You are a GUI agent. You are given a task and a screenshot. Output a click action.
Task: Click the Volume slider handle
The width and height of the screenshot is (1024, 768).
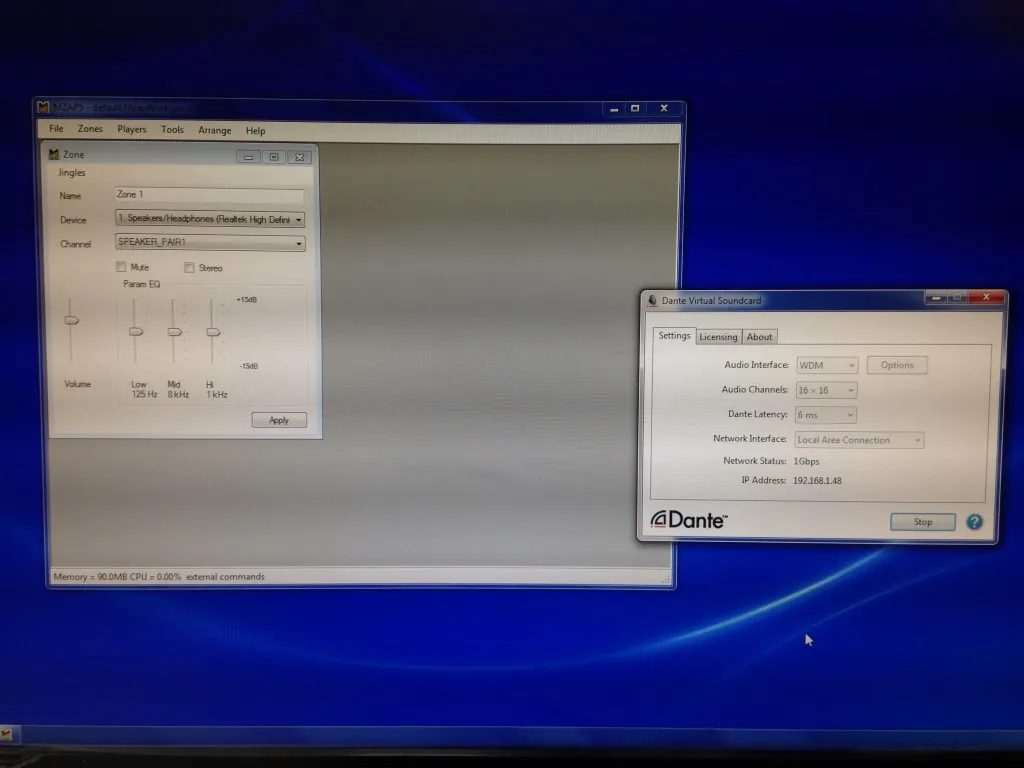coord(71,320)
